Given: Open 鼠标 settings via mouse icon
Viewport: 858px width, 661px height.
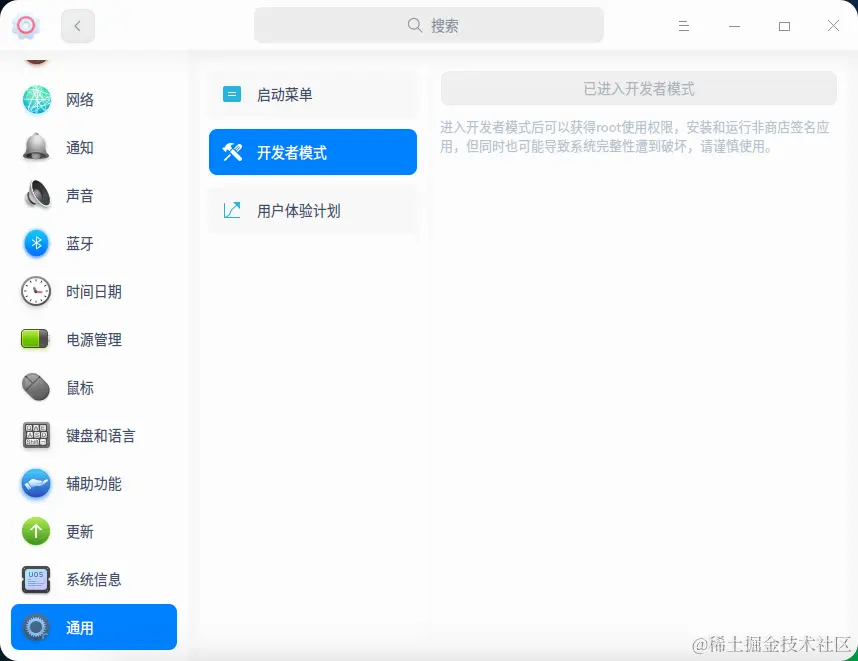Looking at the screenshot, I should [35, 387].
